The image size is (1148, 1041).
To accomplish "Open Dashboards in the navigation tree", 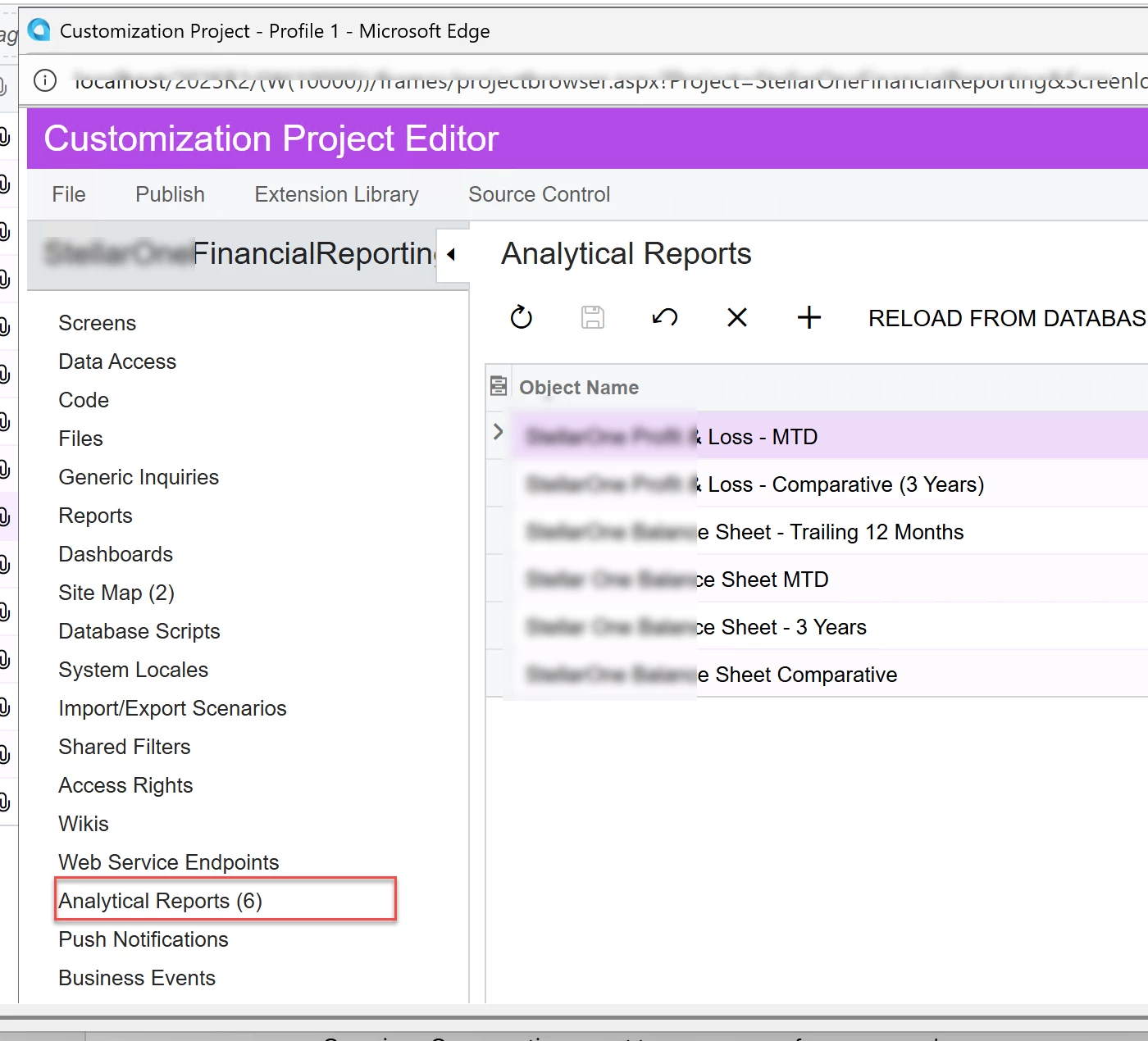I will coord(116,554).
